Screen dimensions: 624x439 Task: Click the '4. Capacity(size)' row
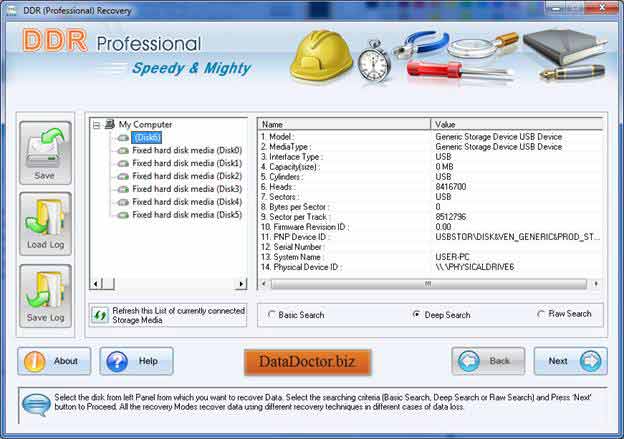pyautogui.click(x=430, y=167)
